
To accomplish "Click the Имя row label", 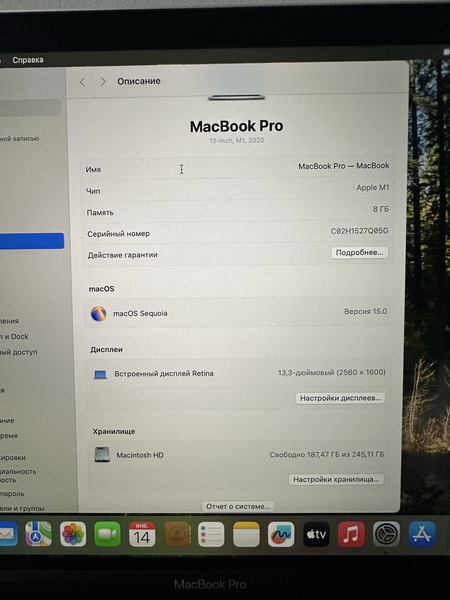I will (x=93, y=170).
